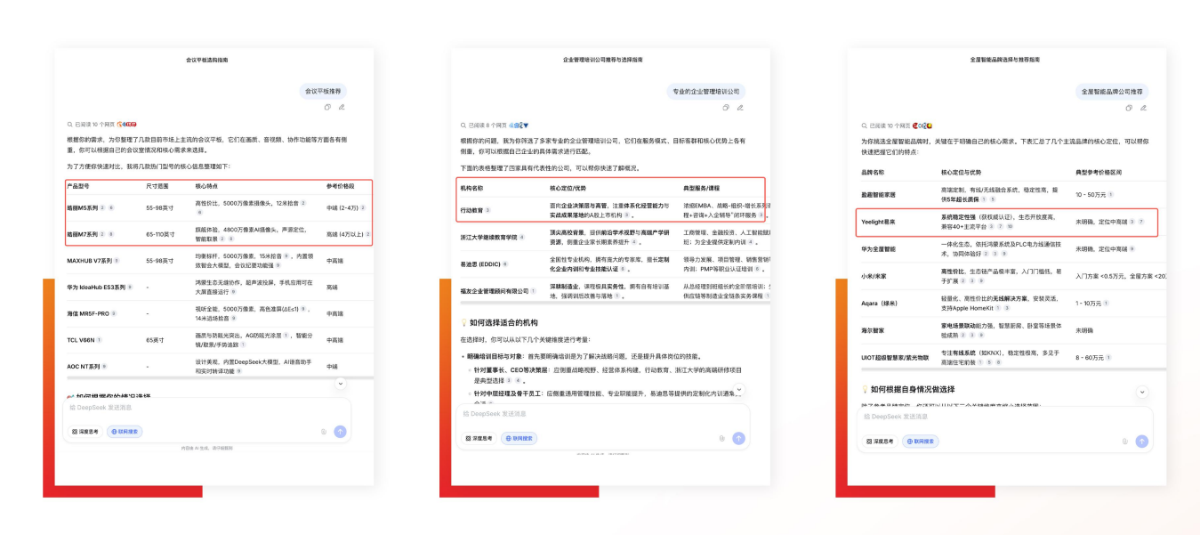Copy the 会议平板推荐 message in left chat
This screenshot has width=1200, height=535.
tap(328, 107)
